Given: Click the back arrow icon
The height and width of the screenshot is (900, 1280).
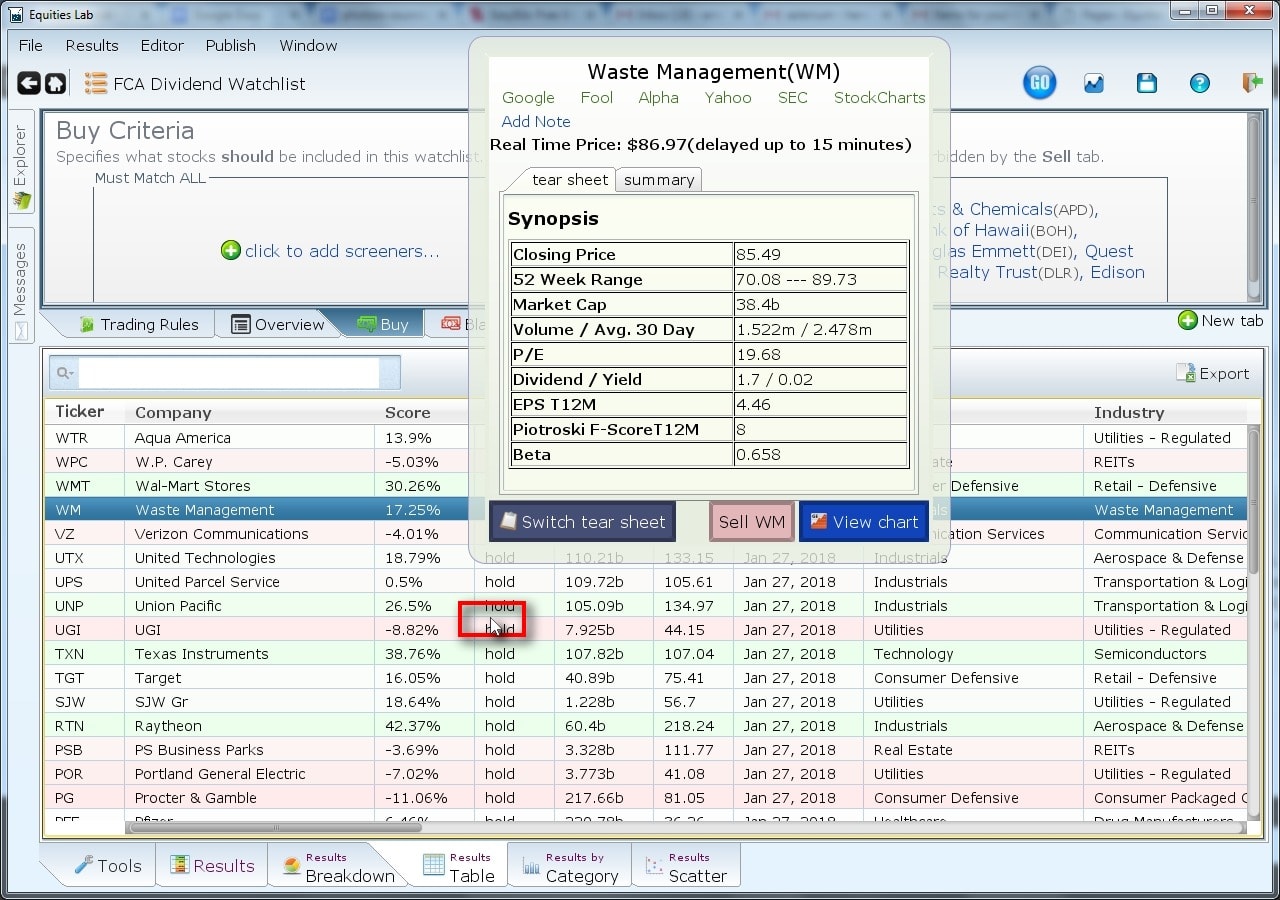Looking at the screenshot, I should coord(29,84).
